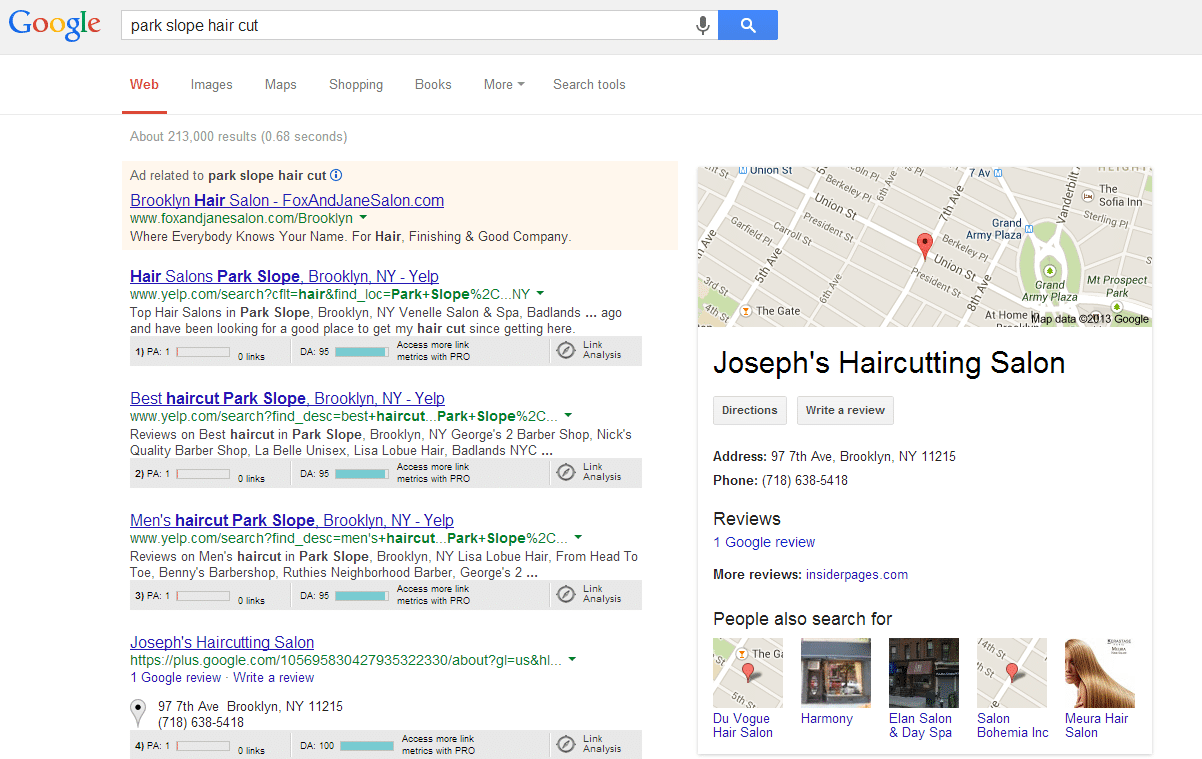Click the Link Analysis compass icon for result 1
1202x759 pixels.
(x=566, y=350)
